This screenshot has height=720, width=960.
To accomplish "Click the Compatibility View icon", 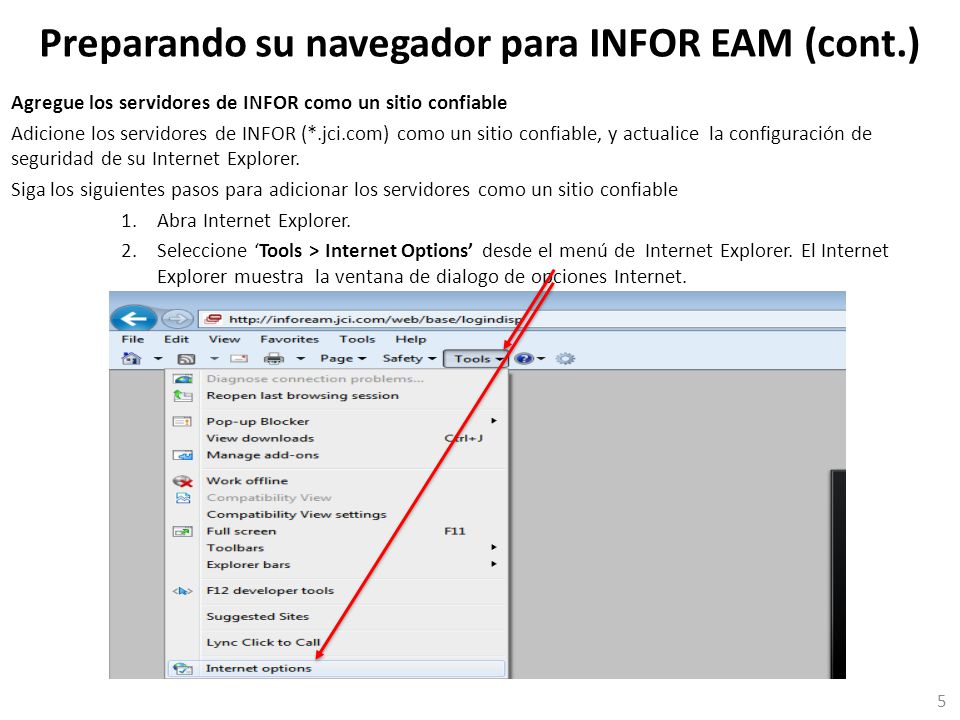I will [x=183, y=498].
